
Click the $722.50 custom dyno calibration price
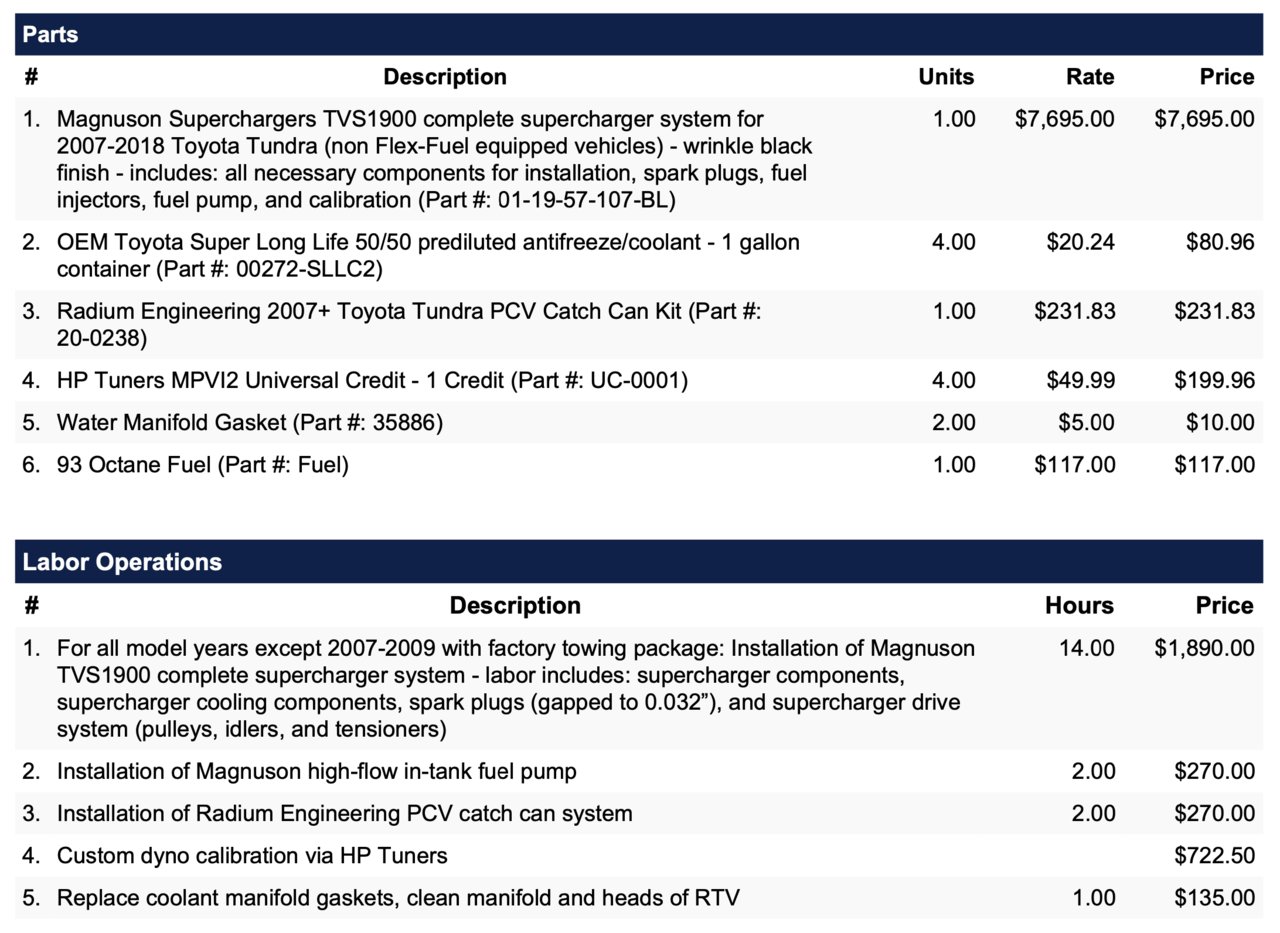pyautogui.click(x=1214, y=855)
